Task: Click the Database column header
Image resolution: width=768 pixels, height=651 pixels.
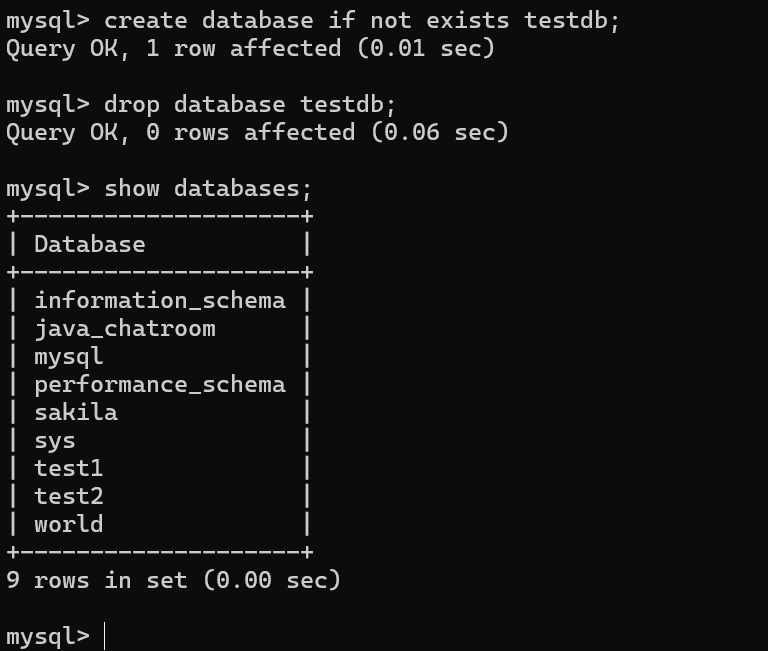Action: 90,244
